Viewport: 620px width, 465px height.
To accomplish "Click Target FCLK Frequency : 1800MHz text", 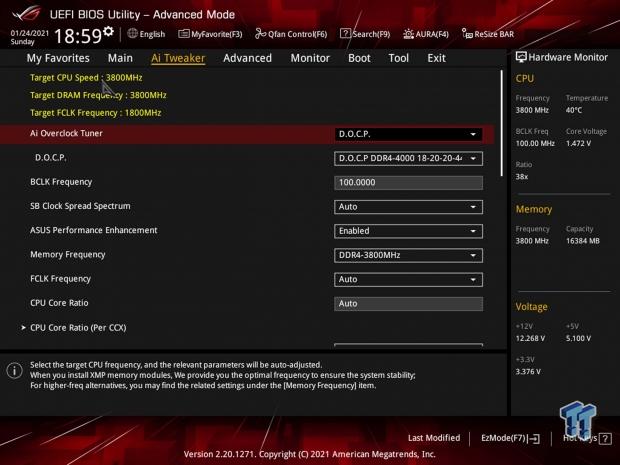I will tap(96, 113).
